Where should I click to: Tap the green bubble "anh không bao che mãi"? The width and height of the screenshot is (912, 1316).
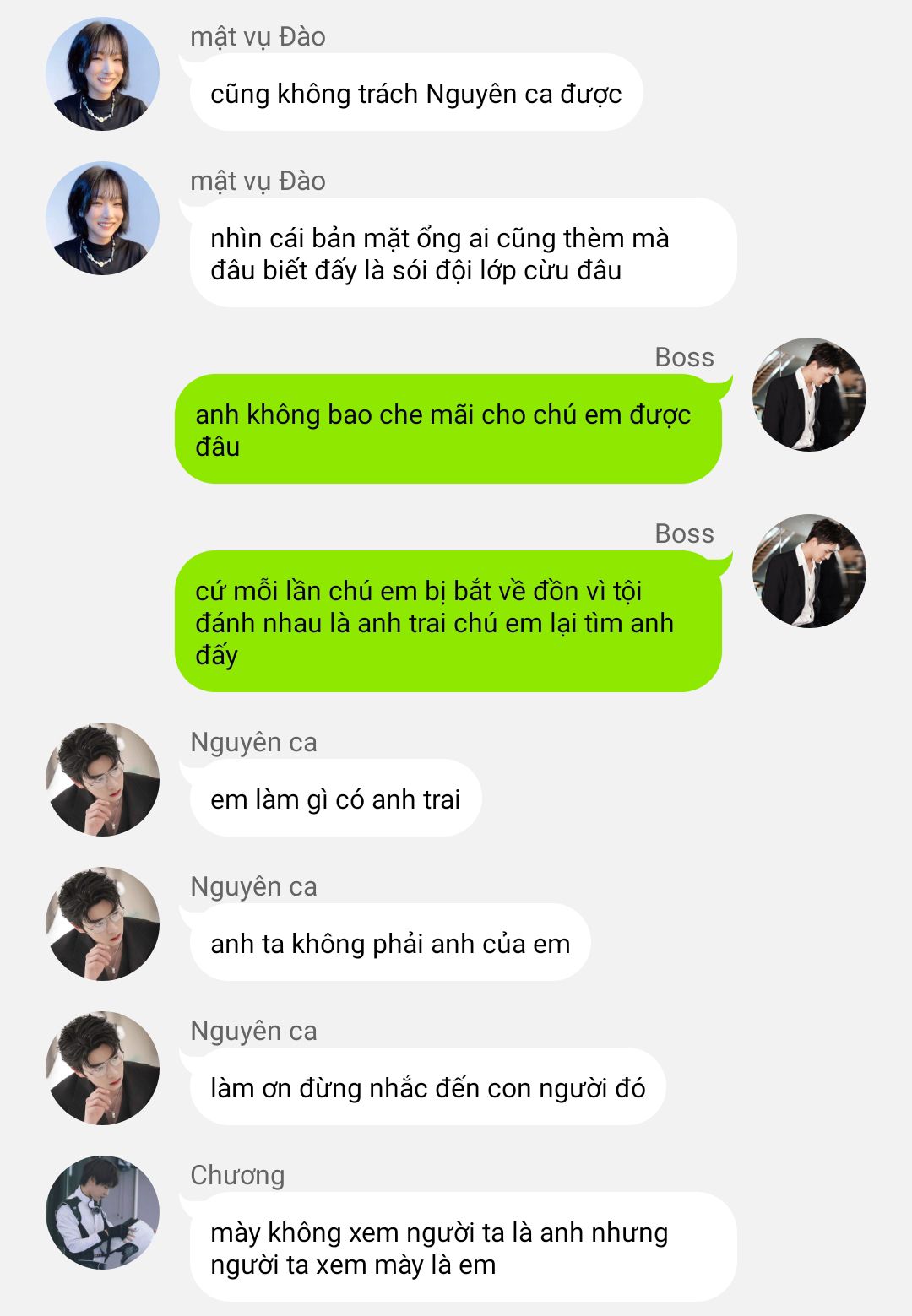point(448,430)
